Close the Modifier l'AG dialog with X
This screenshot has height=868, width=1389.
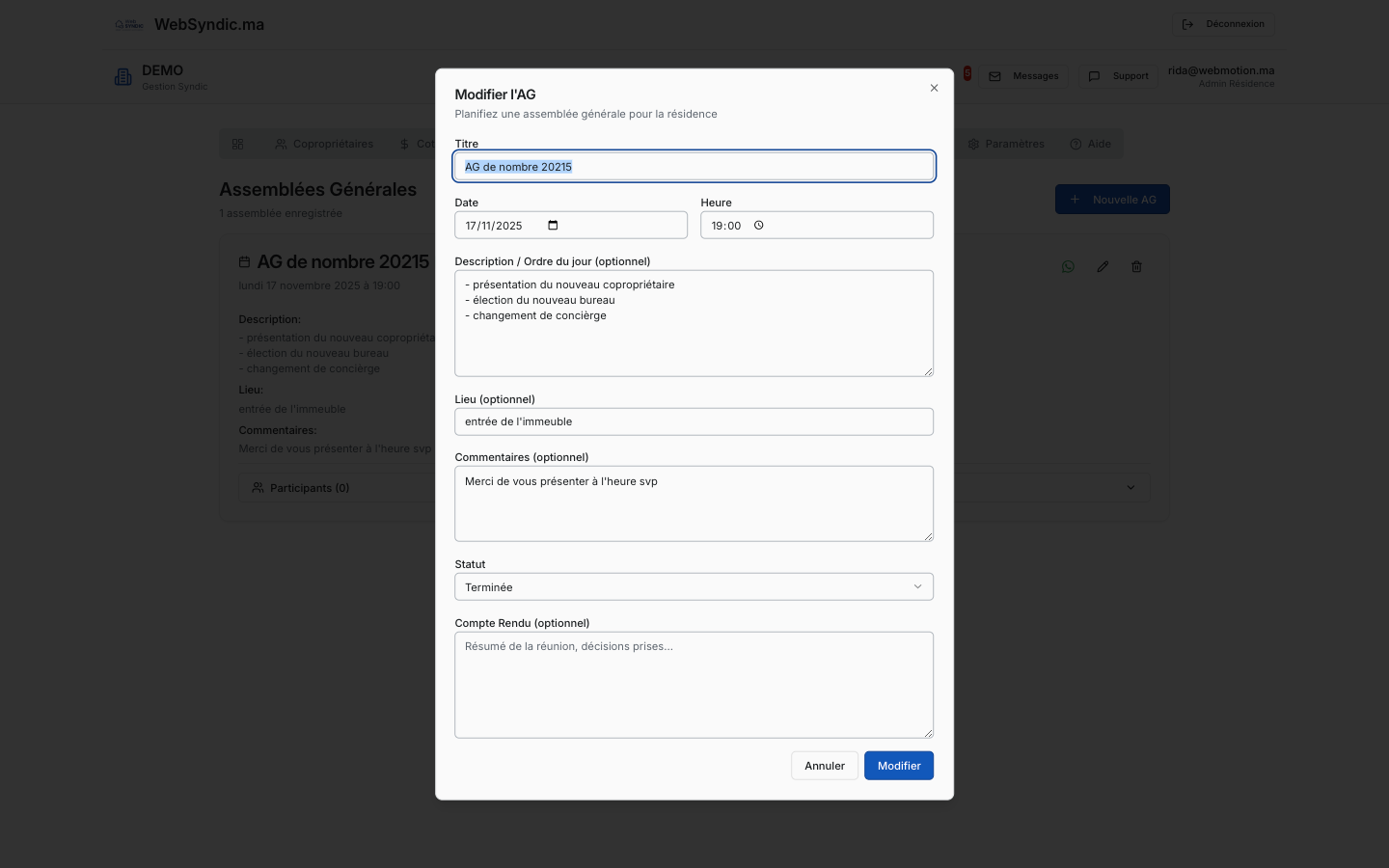point(934,88)
